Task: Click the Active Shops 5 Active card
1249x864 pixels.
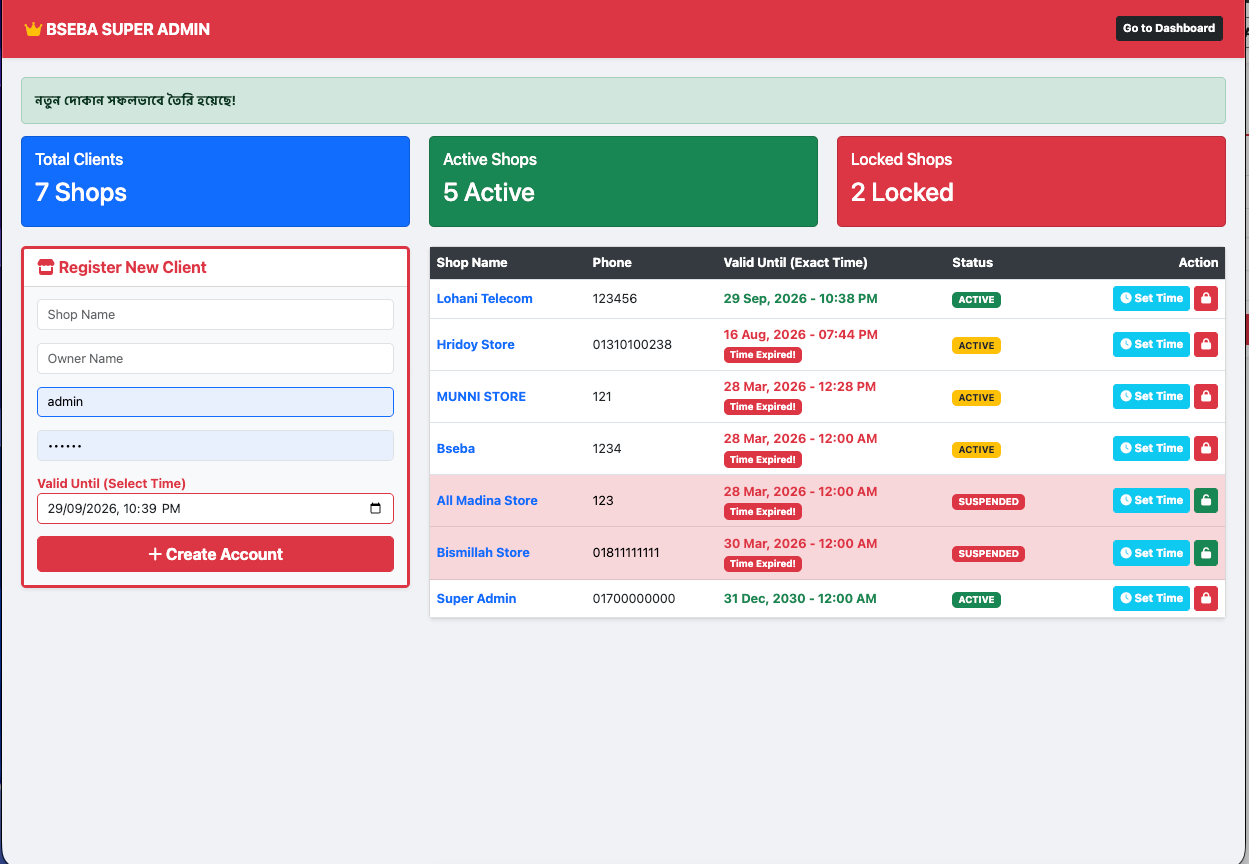Action: tap(623, 181)
